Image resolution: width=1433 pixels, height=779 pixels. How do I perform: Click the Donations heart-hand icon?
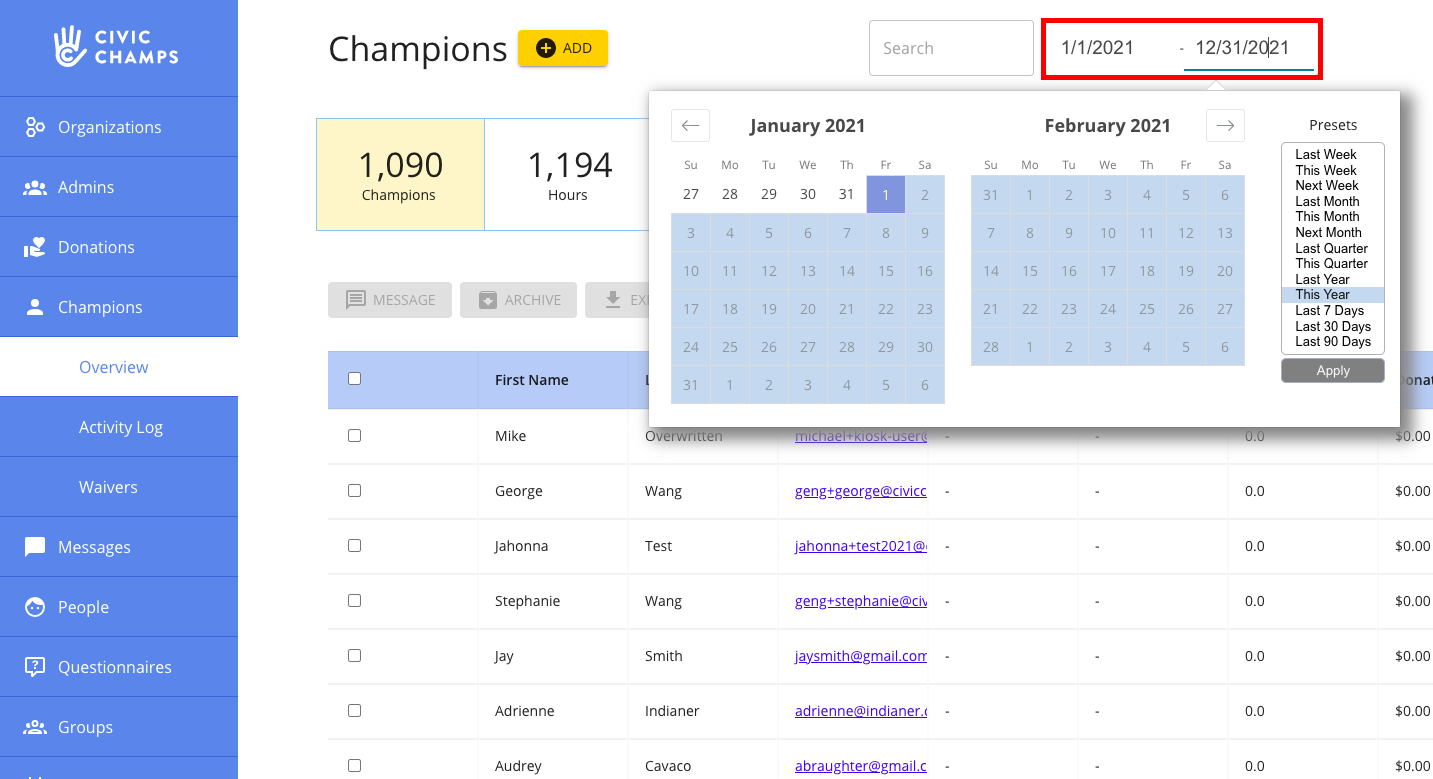point(35,247)
